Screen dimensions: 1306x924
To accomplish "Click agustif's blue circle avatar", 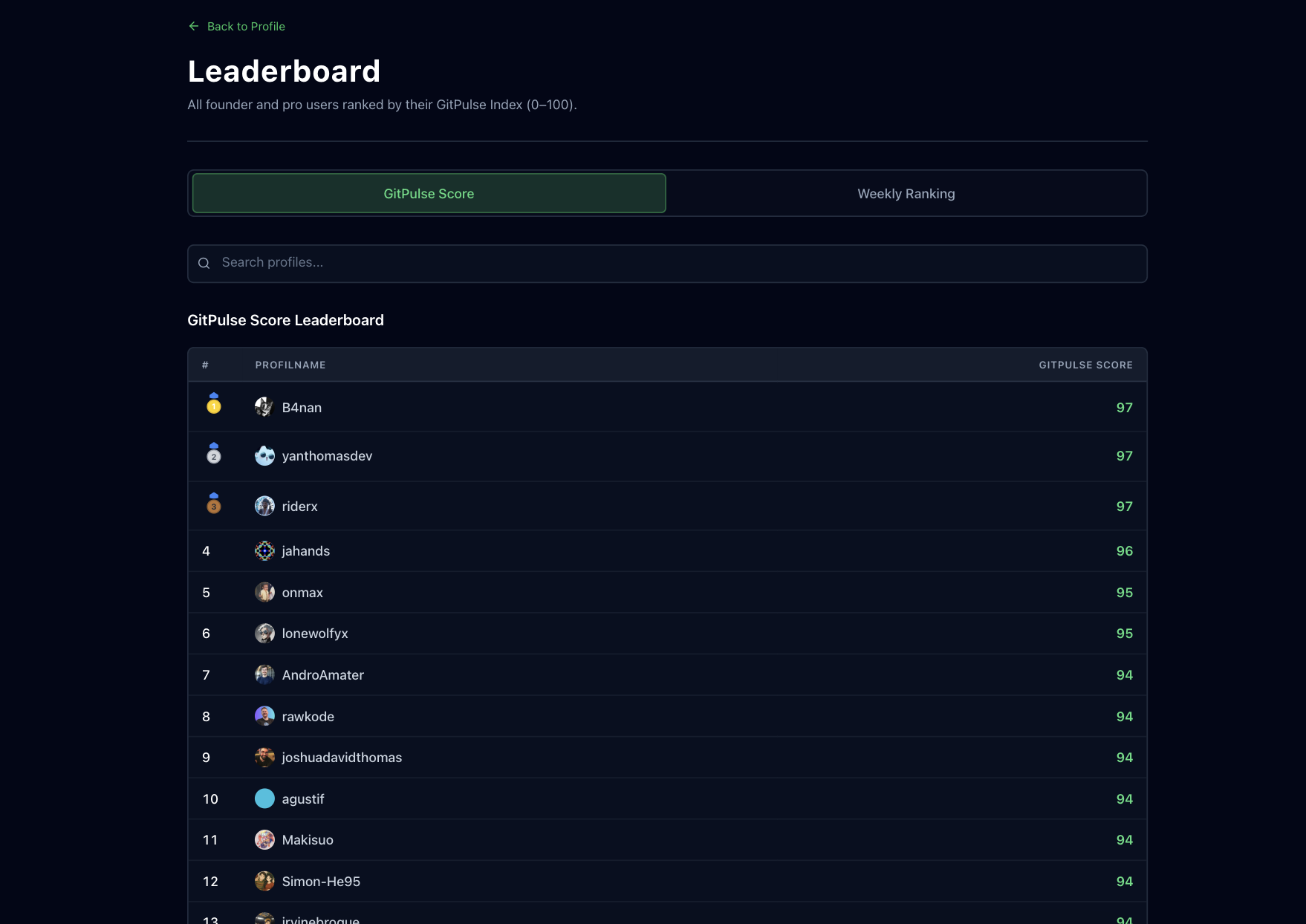I will 264,799.
